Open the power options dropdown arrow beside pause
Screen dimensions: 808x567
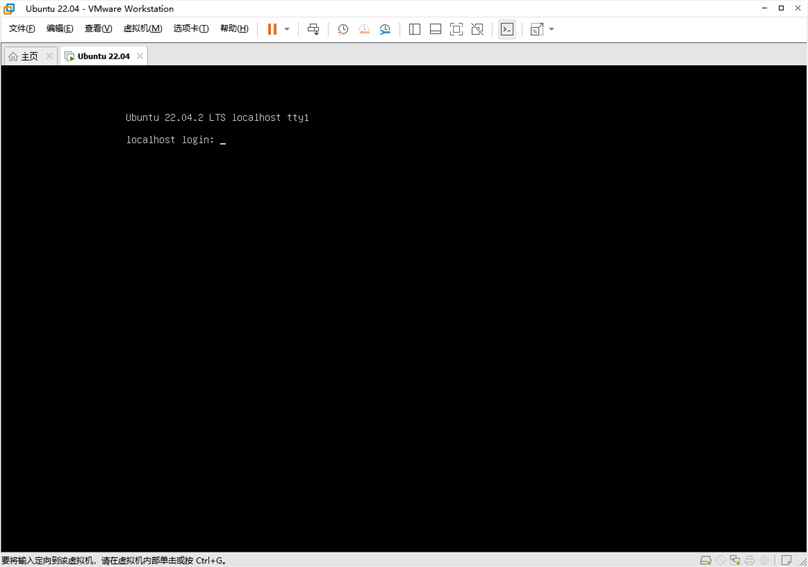pyautogui.click(x=287, y=29)
